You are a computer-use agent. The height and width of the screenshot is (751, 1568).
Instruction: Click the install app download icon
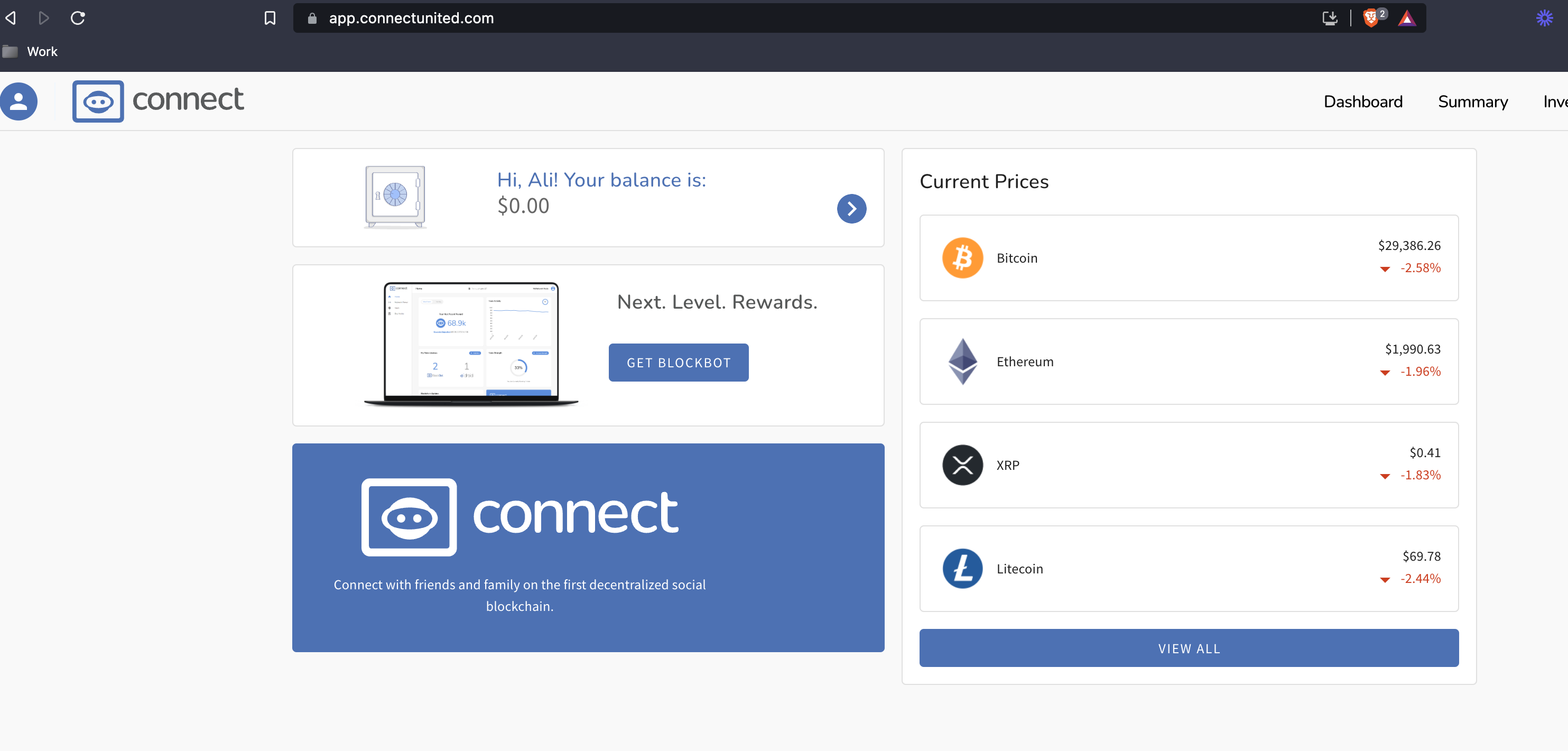coord(1330,18)
